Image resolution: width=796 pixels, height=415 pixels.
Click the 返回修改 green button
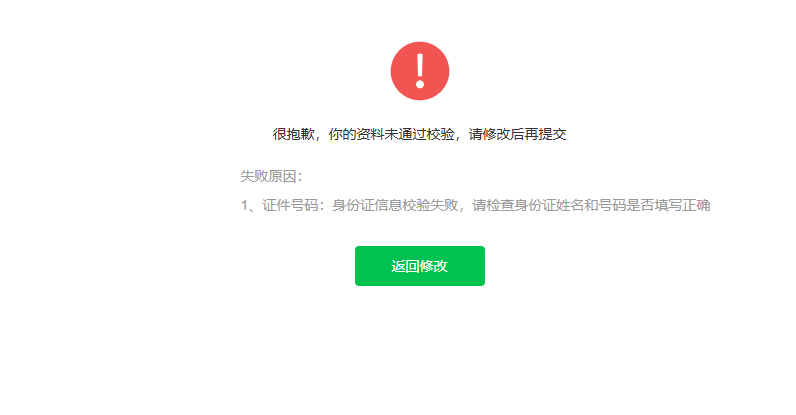(420, 266)
